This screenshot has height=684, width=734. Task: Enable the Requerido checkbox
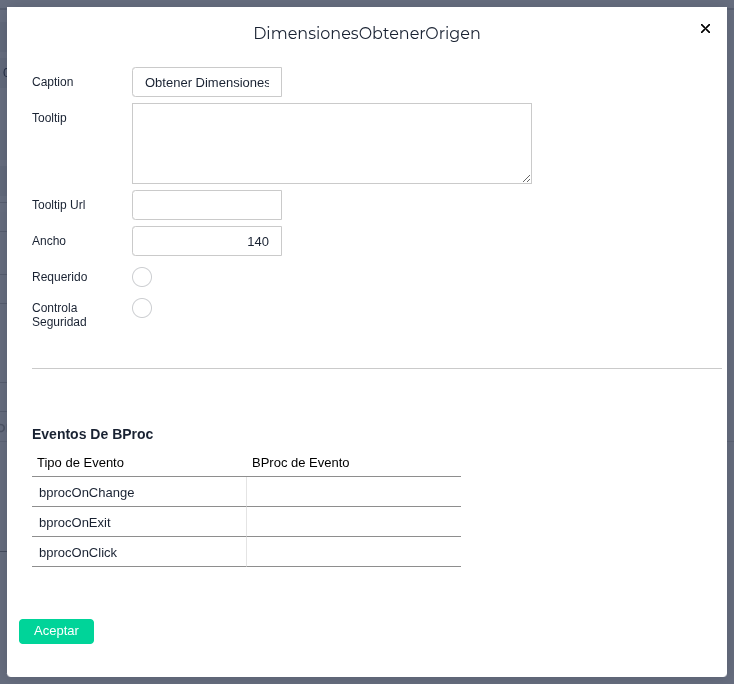pos(142,277)
